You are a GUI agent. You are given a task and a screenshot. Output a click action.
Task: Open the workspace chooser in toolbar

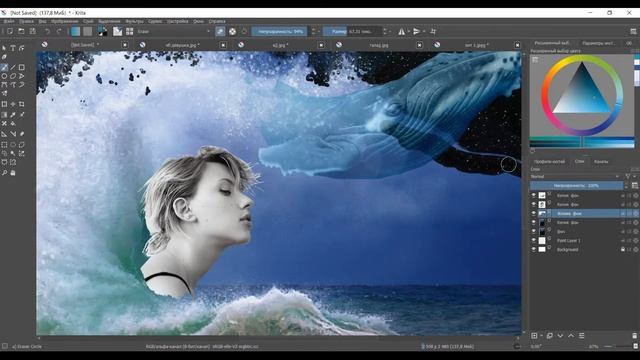(x=633, y=31)
